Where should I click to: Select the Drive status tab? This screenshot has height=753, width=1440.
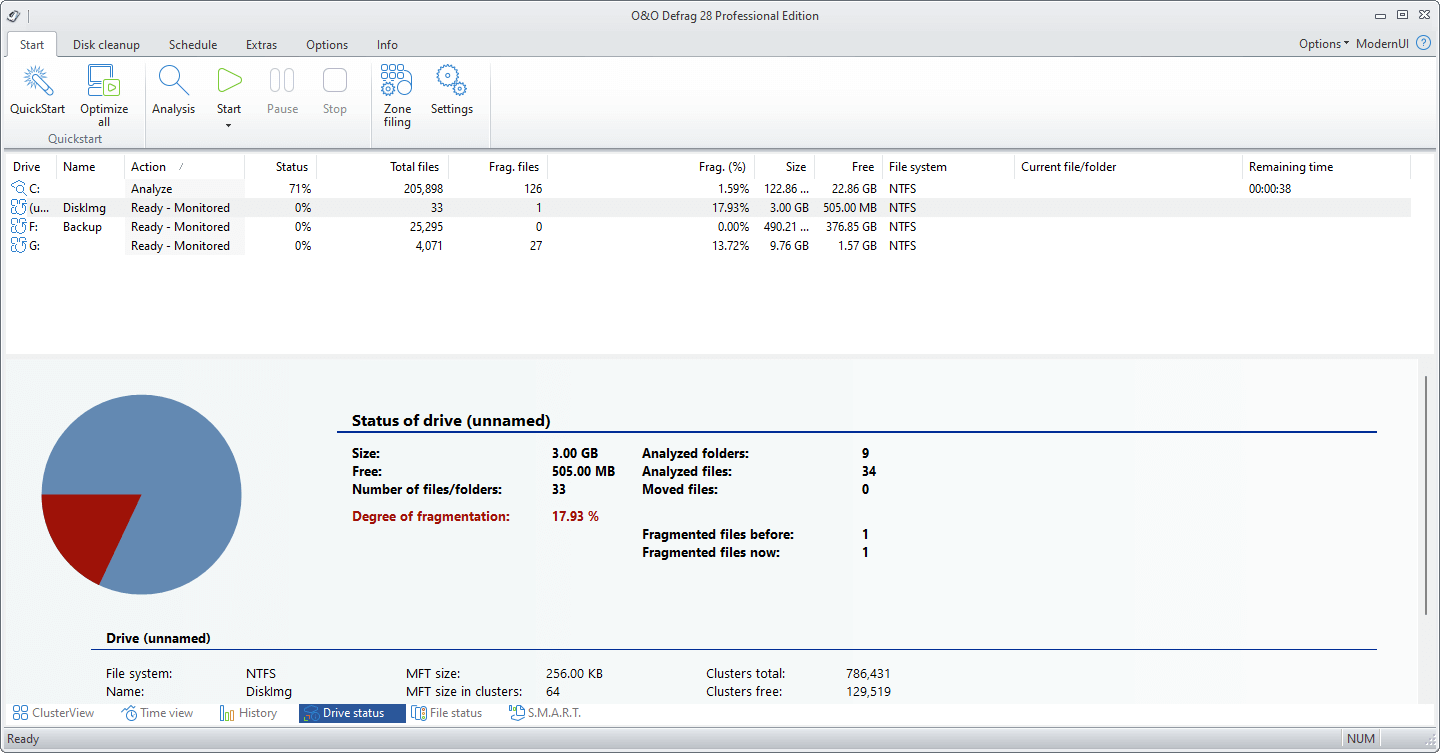click(352, 713)
